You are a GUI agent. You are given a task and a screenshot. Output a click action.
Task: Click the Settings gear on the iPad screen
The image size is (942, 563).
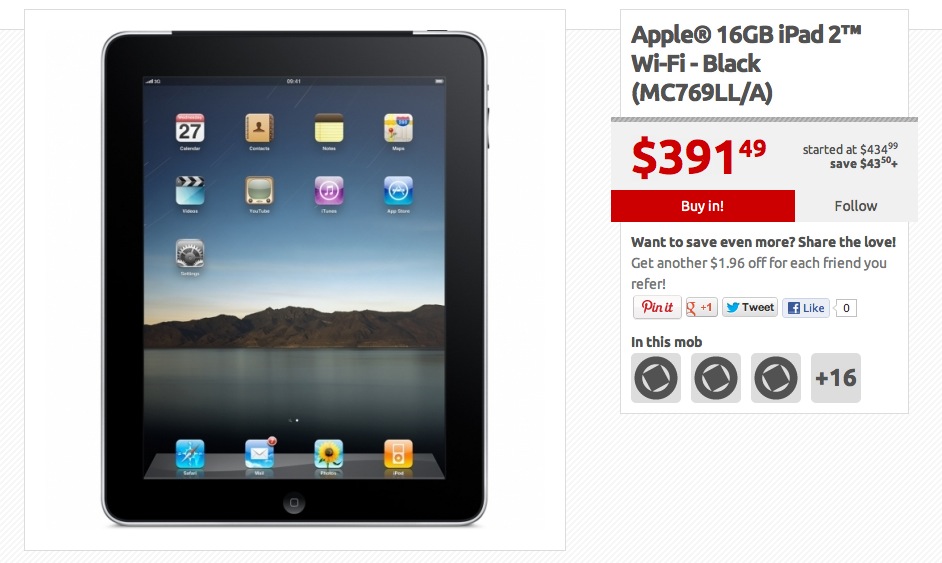(x=190, y=254)
